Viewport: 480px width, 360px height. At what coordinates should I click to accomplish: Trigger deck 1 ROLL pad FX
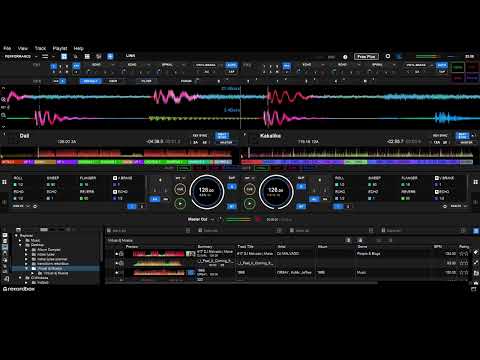coord(18,181)
